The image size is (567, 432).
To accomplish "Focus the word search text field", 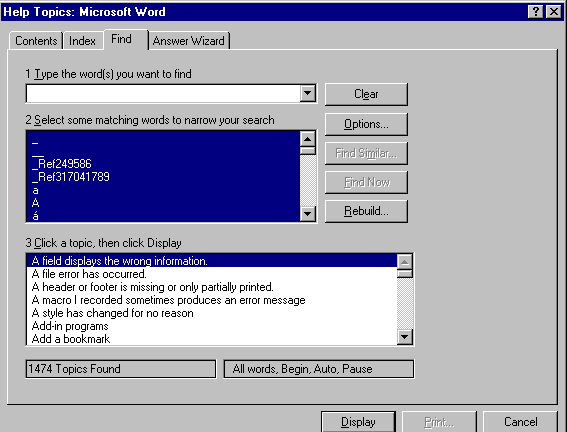I will tap(163, 94).
